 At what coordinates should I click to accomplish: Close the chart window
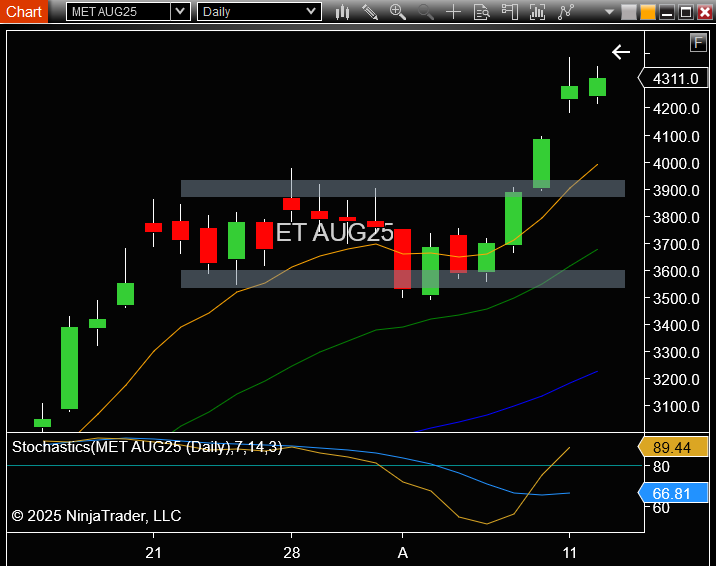[705, 12]
